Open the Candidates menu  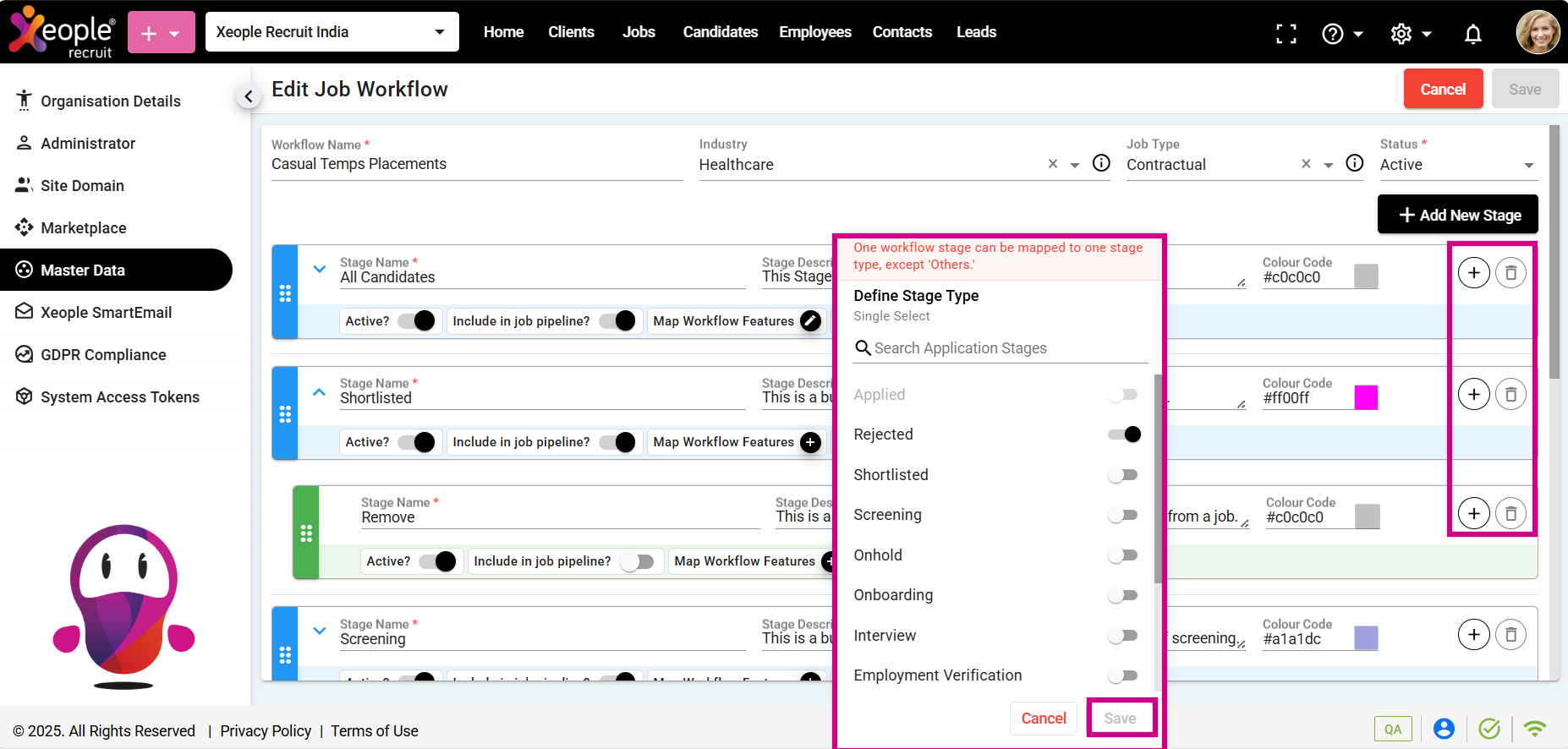pyautogui.click(x=720, y=32)
